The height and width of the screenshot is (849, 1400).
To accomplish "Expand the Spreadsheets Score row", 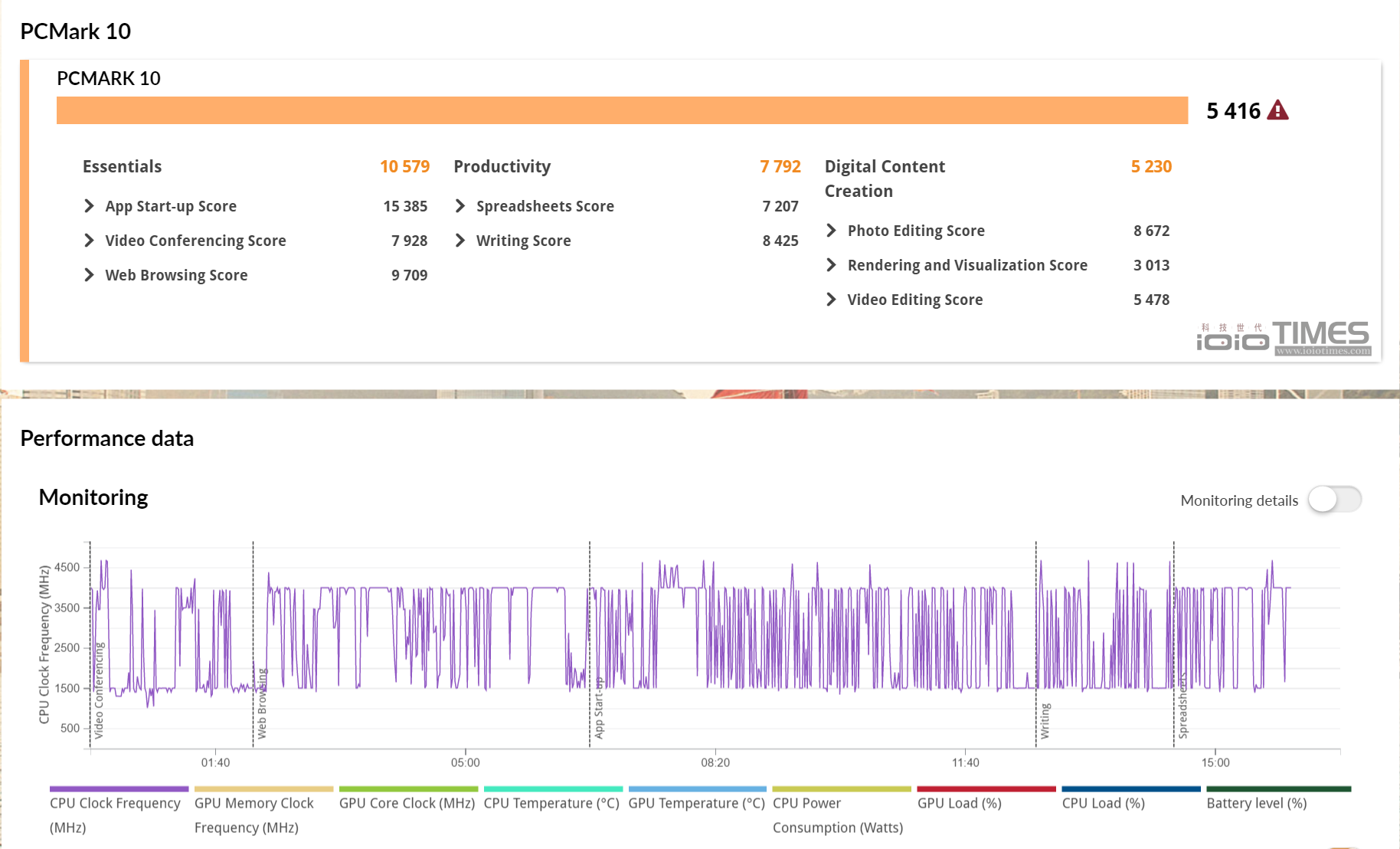I will tap(460, 206).
